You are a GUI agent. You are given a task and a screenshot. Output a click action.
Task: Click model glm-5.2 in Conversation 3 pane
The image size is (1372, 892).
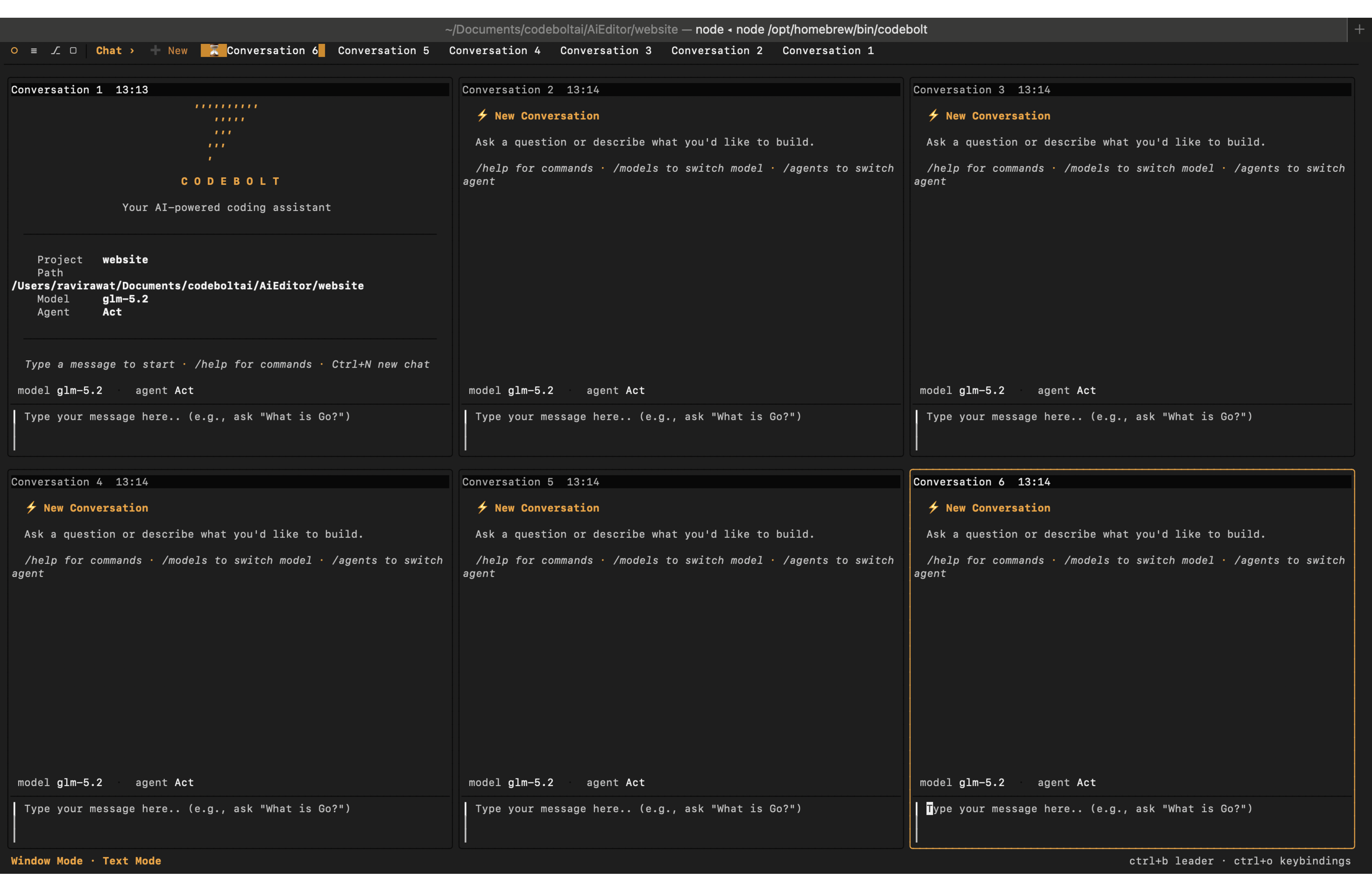[x=962, y=390]
